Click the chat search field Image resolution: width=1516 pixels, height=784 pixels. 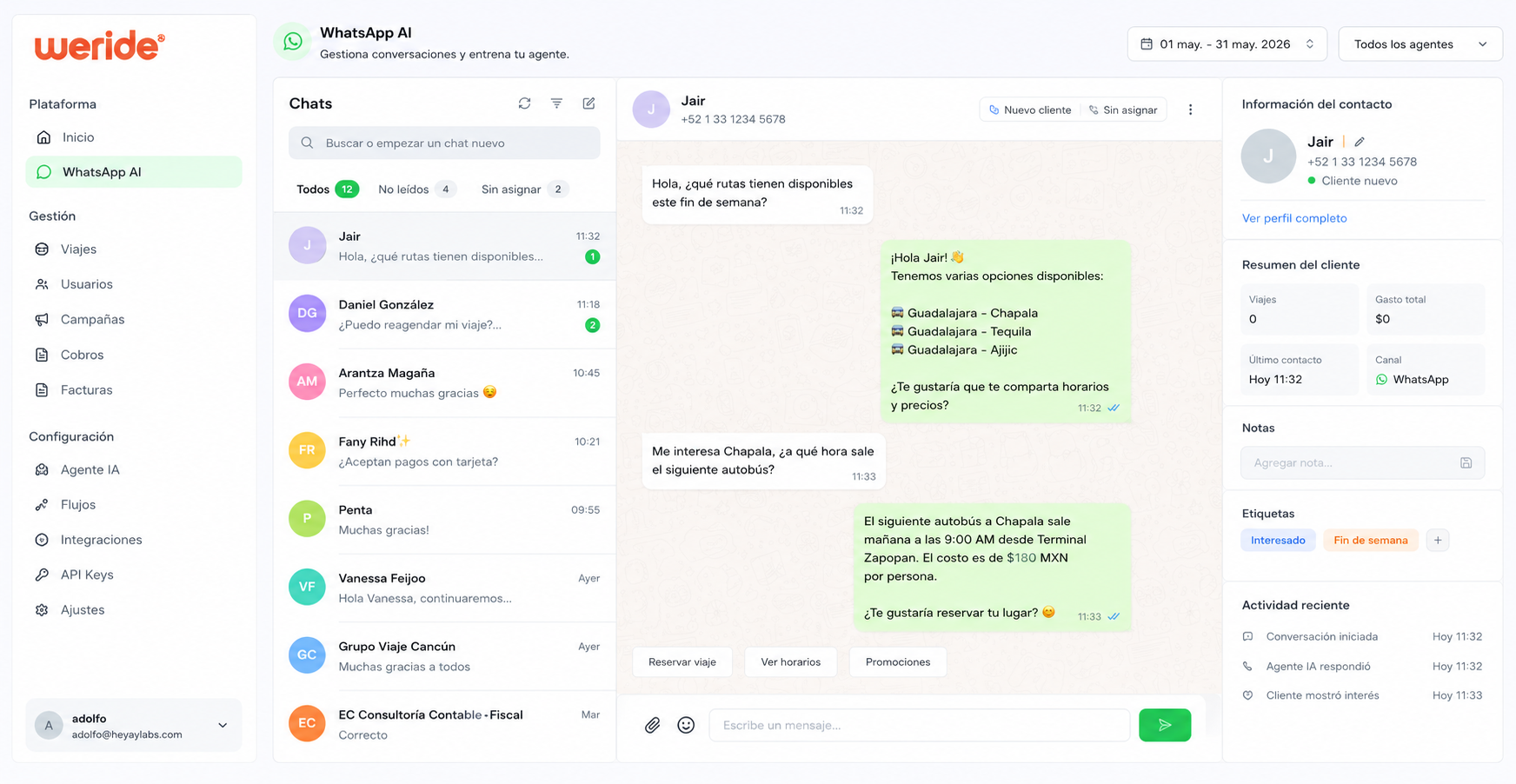tap(444, 143)
